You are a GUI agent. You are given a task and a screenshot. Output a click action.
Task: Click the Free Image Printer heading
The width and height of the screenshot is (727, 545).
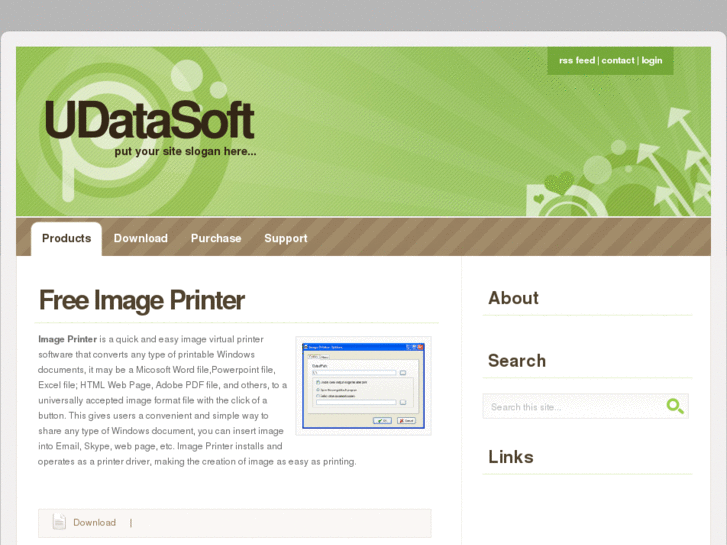pyautogui.click(x=141, y=301)
